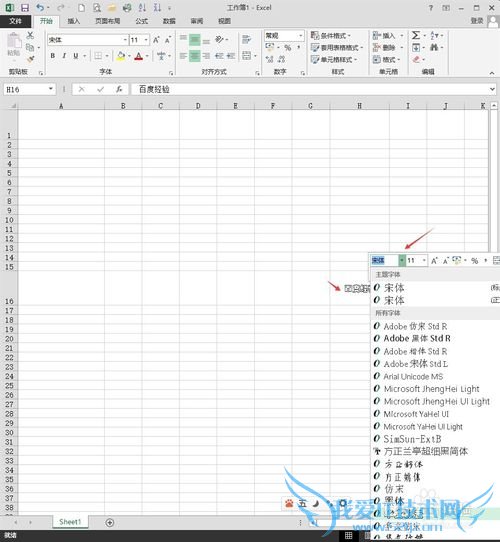Click the Cut scissors icon
This screenshot has height=542, width=500.
30,35
